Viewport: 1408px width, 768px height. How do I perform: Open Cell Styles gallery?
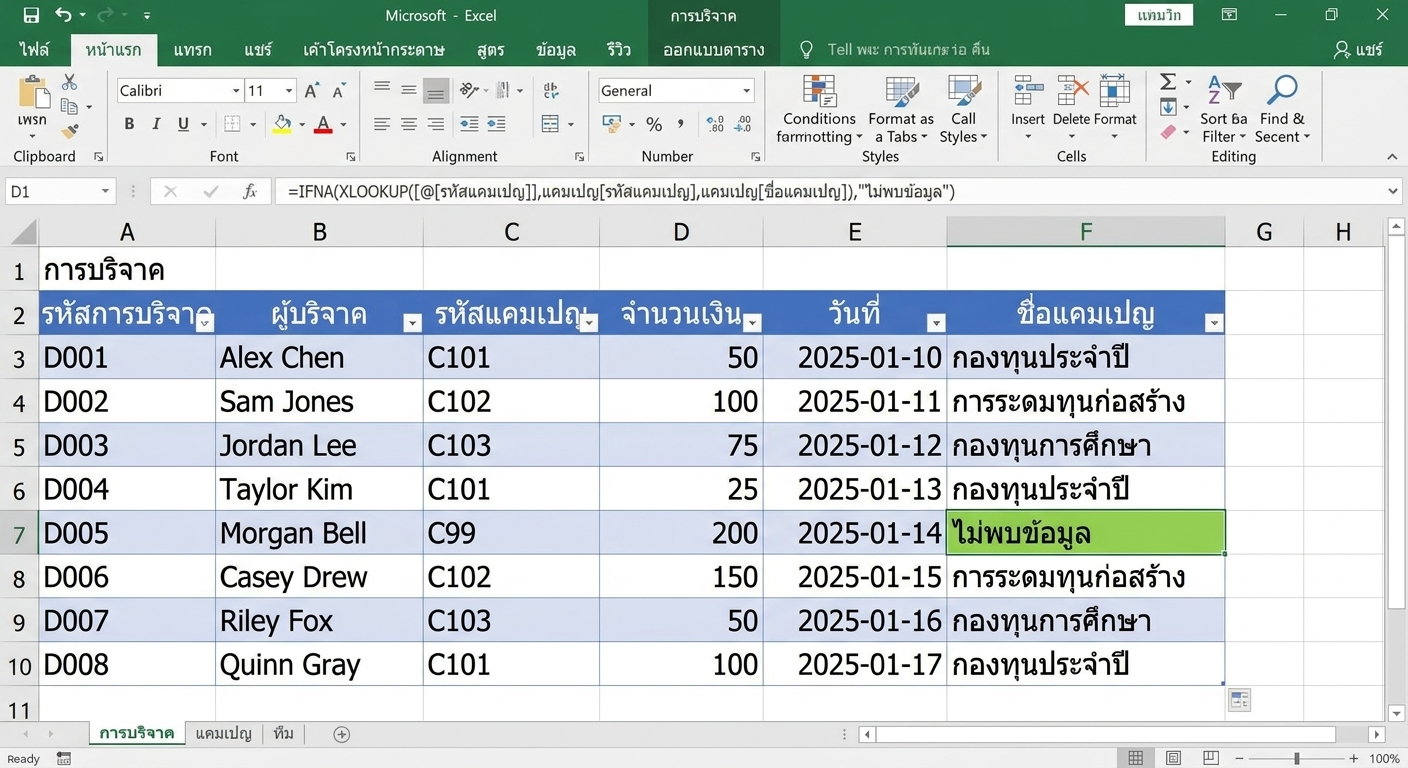coord(963,111)
